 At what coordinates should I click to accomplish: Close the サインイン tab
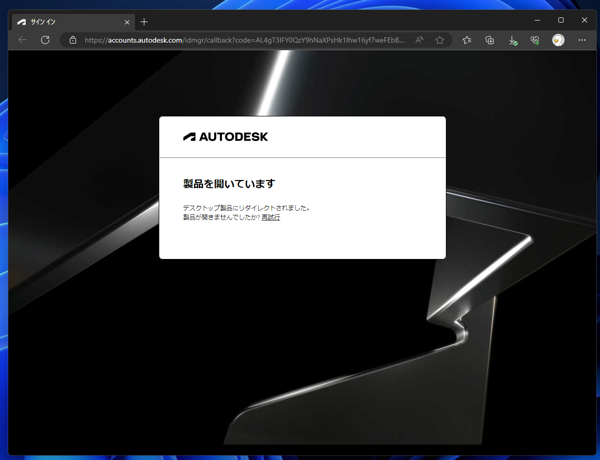click(x=127, y=22)
